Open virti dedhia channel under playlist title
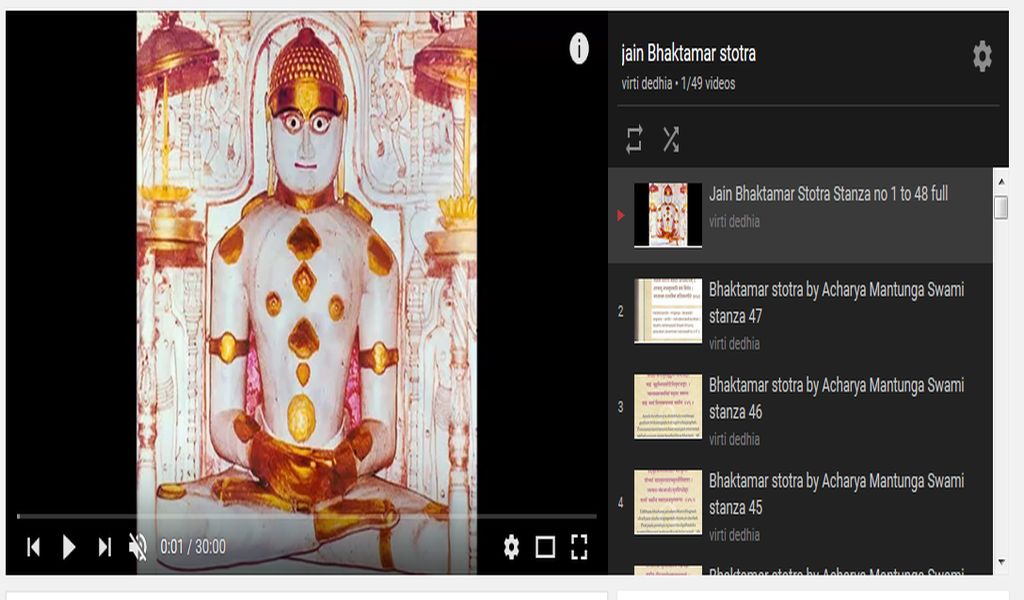Viewport: 1024px width, 600px height. [x=646, y=84]
